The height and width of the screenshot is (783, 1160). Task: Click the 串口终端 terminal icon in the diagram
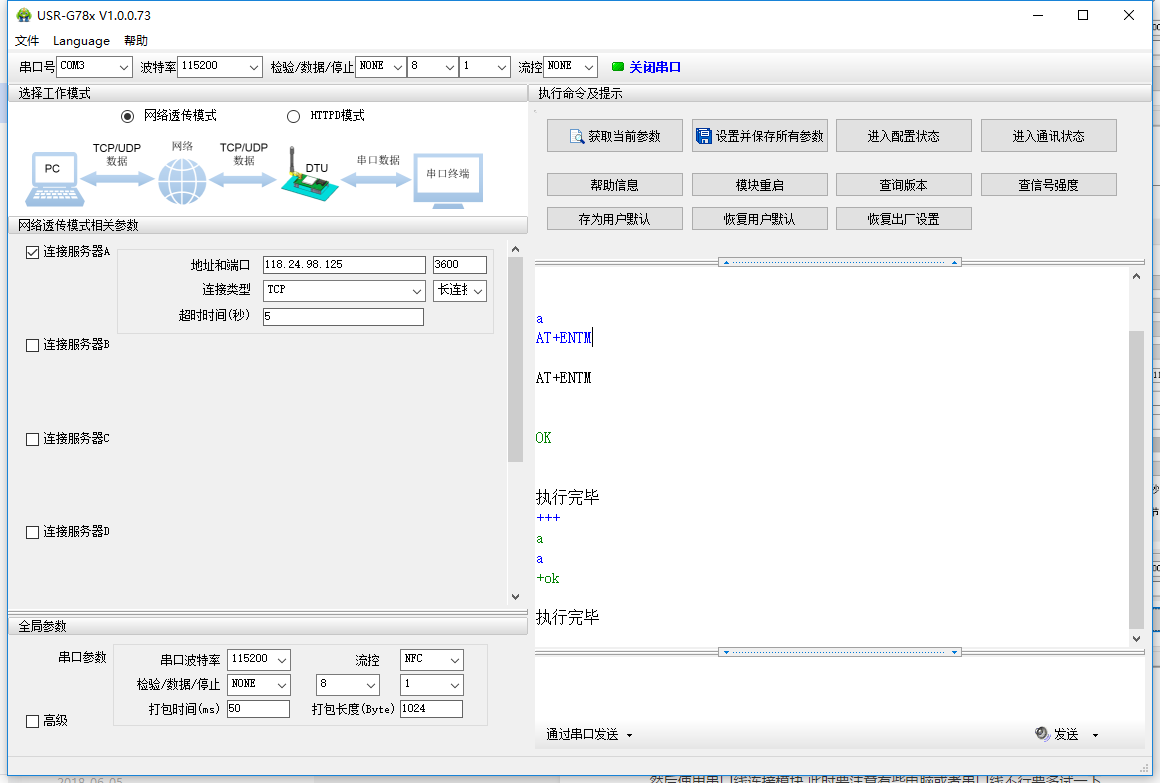(447, 180)
